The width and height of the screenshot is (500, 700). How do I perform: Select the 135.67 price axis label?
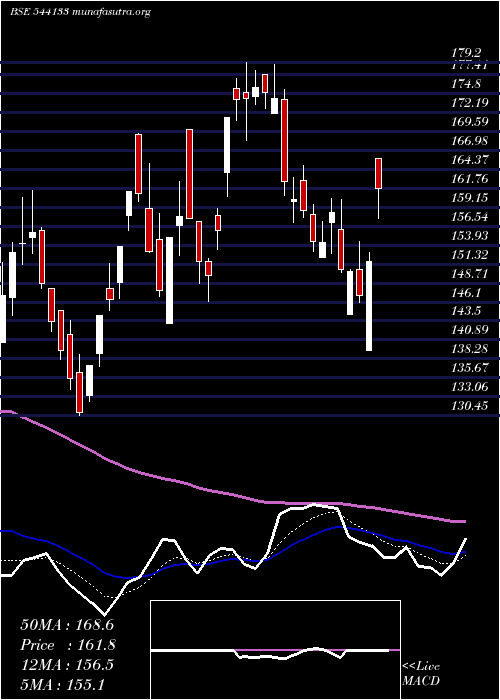[x=471, y=368]
